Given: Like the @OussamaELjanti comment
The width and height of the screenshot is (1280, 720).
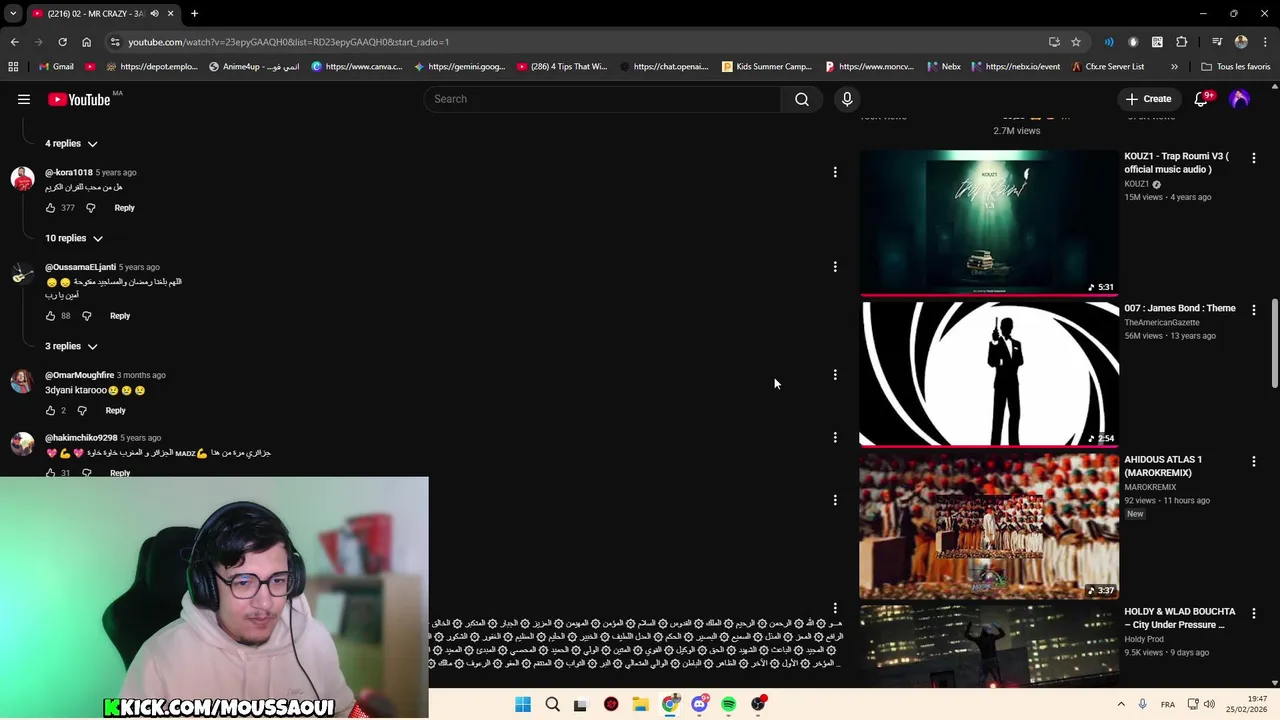Looking at the screenshot, I should coord(51,316).
